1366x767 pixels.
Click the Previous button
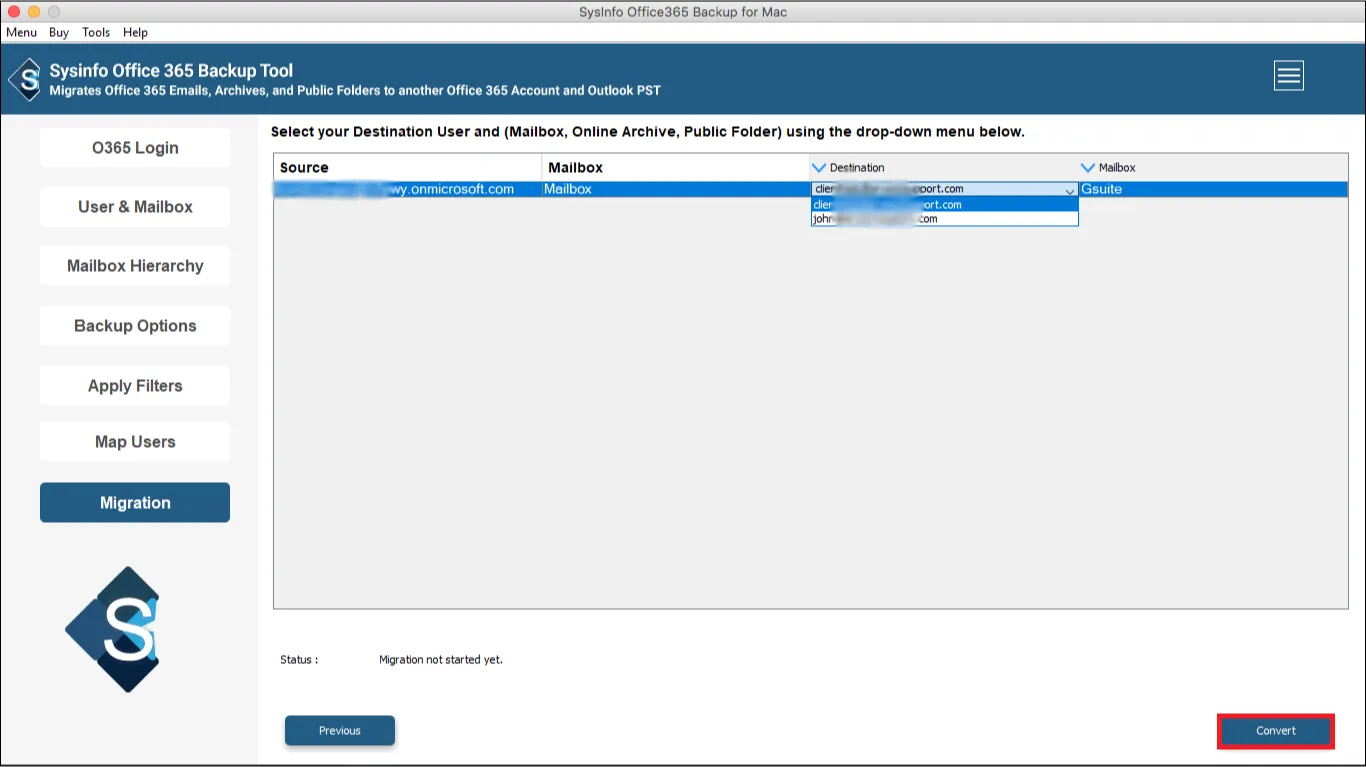coord(340,731)
